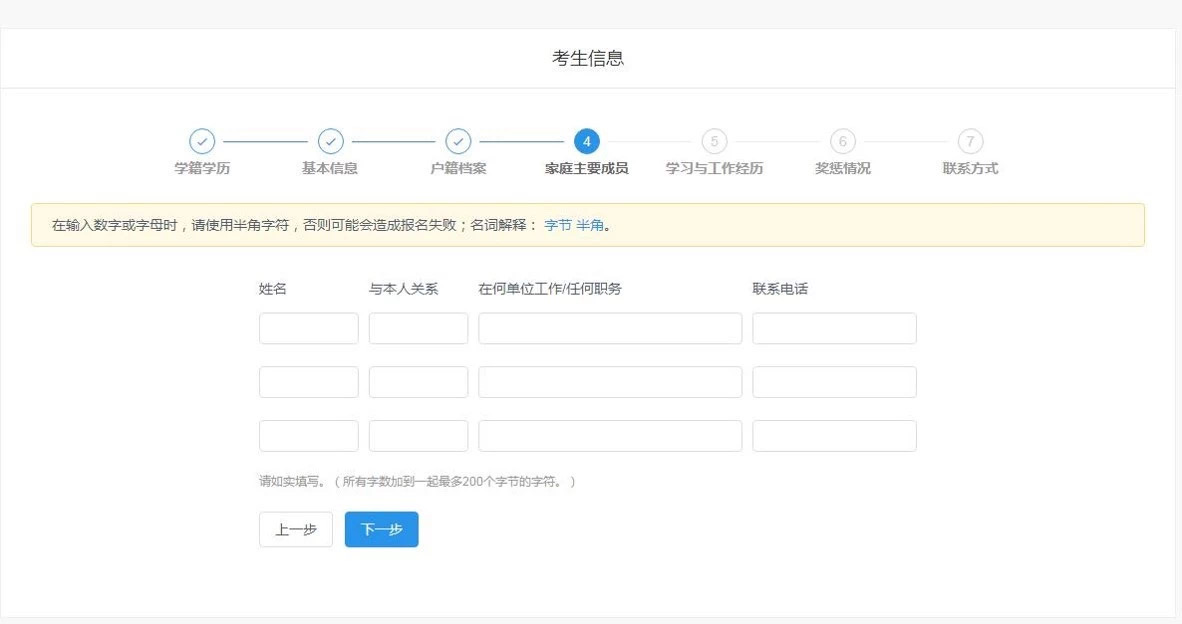Click the step 4 家庭主要成员 circle
The image size is (1182, 624).
coord(587,142)
